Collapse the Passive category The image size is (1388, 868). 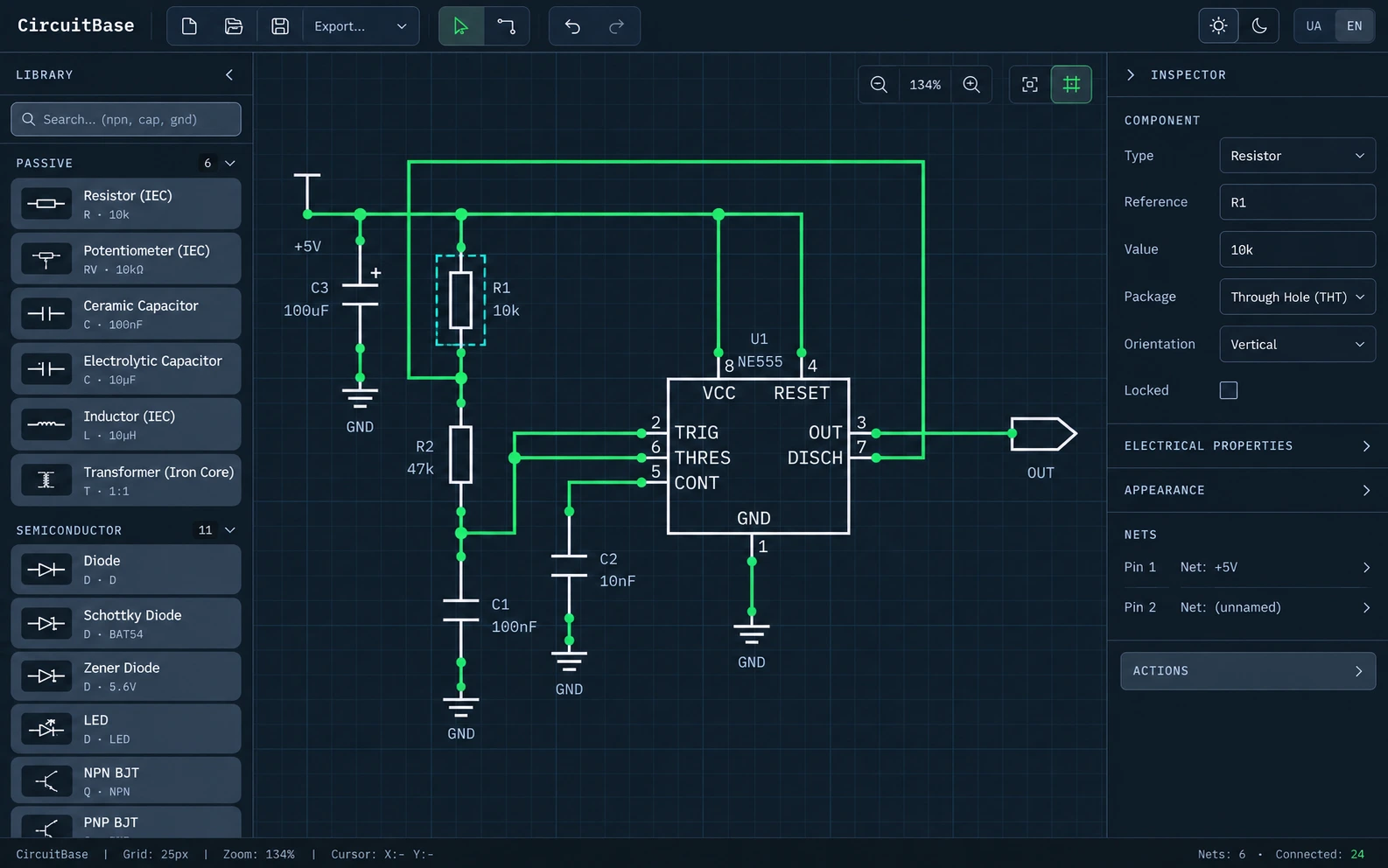[230, 164]
